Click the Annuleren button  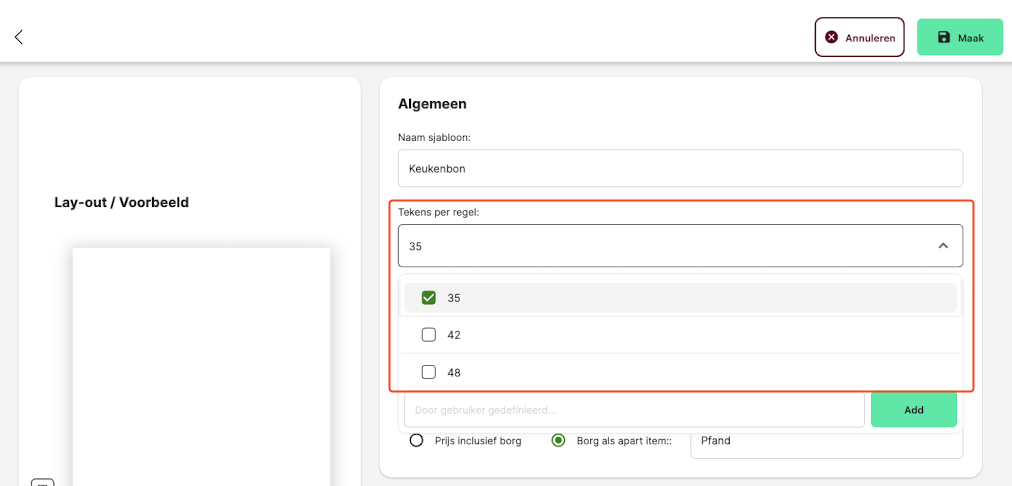859,37
